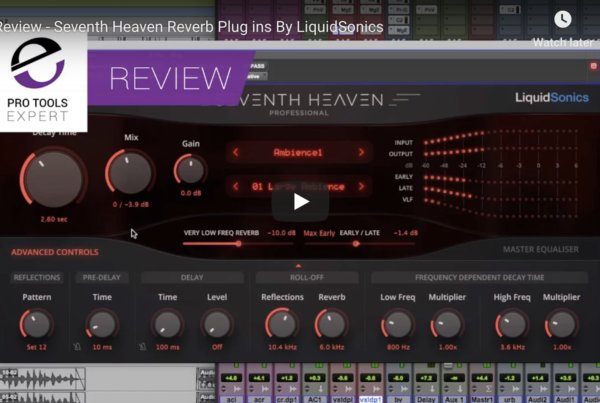Click the 100 ms delay time value

tap(168, 347)
